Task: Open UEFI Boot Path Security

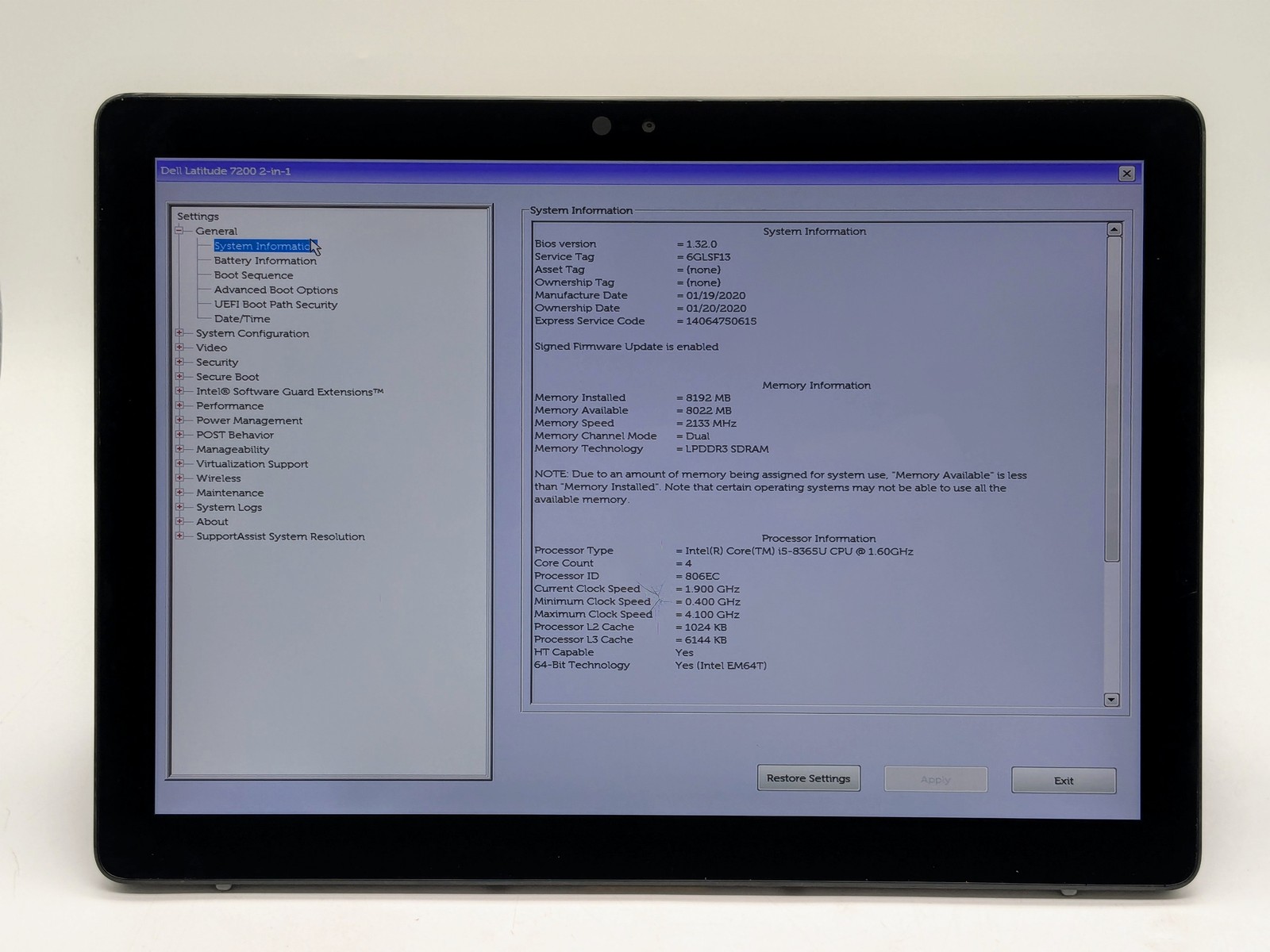Action: (275, 305)
